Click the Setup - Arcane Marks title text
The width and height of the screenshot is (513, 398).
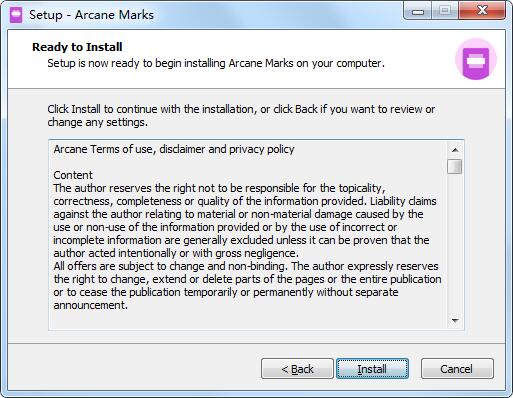point(91,15)
